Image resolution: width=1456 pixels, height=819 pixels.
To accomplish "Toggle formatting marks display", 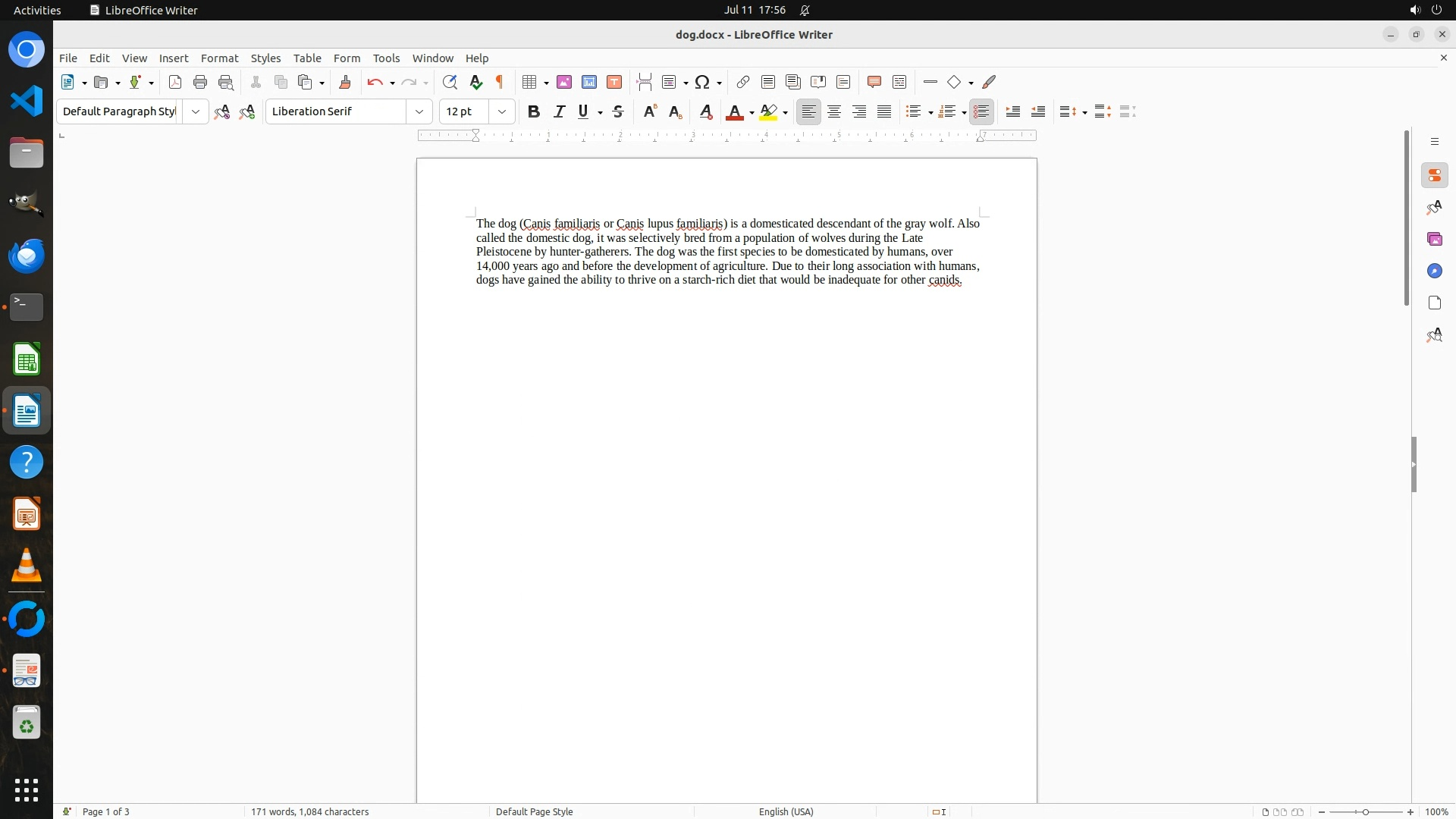I will 500,83.
